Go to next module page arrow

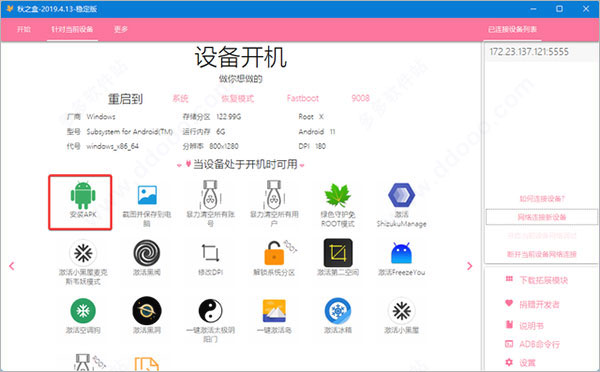pyautogui.click(x=470, y=266)
